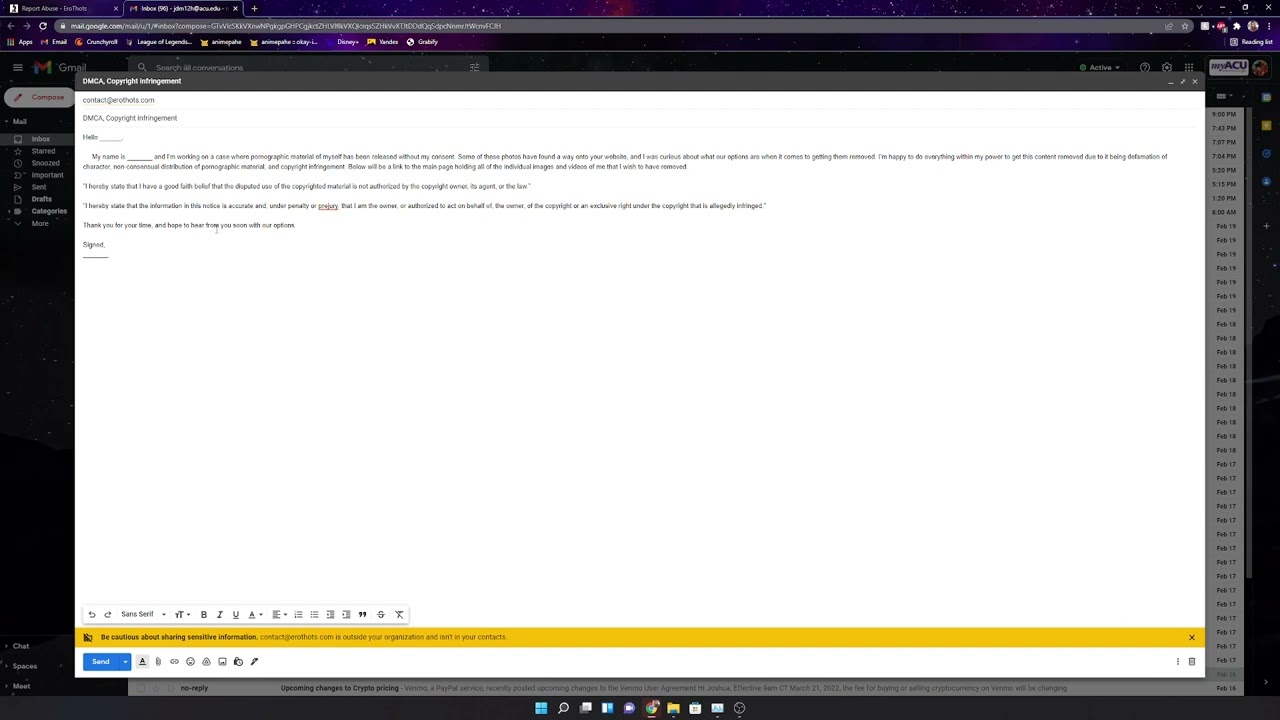The height and width of the screenshot is (720, 1280).
Task: Bookmark this page with star icon
Action: tap(1183, 26)
